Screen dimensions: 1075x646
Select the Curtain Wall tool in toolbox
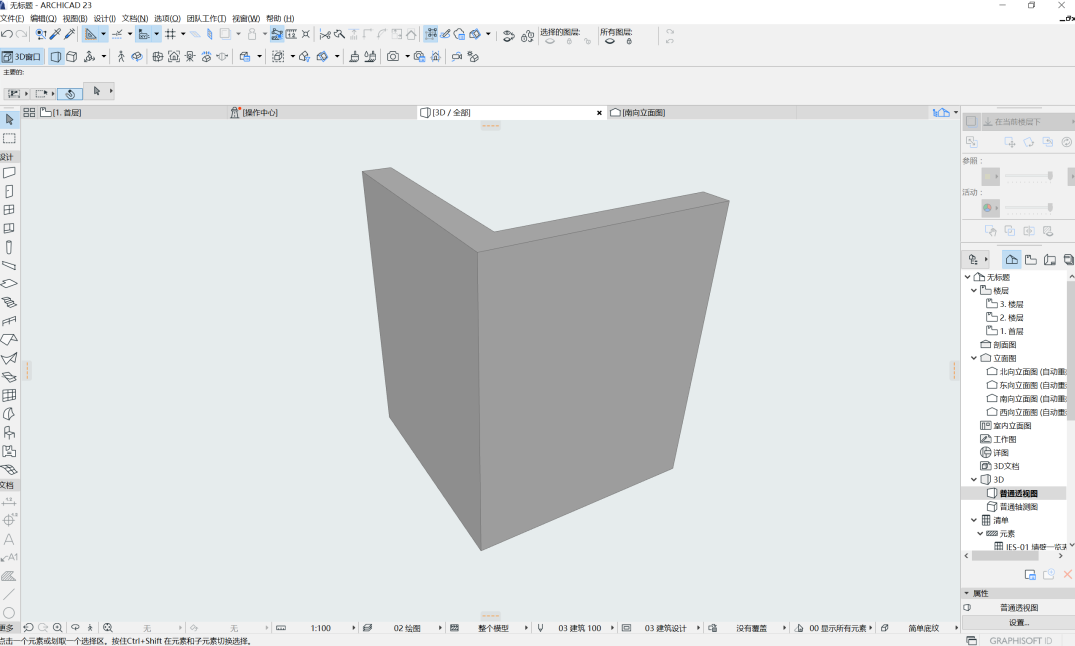pyautogui.click(x=9, y=395)
